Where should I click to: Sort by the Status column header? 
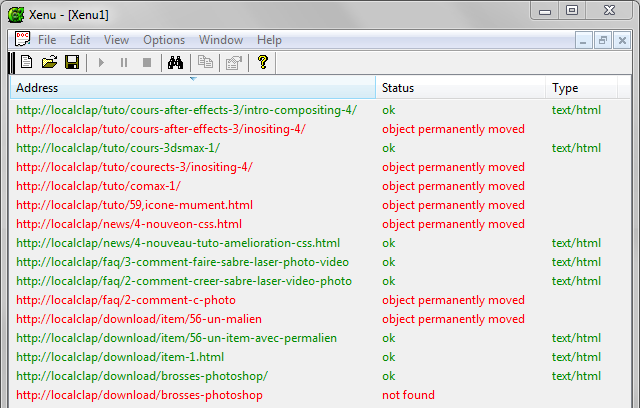[x=460, y=88]
